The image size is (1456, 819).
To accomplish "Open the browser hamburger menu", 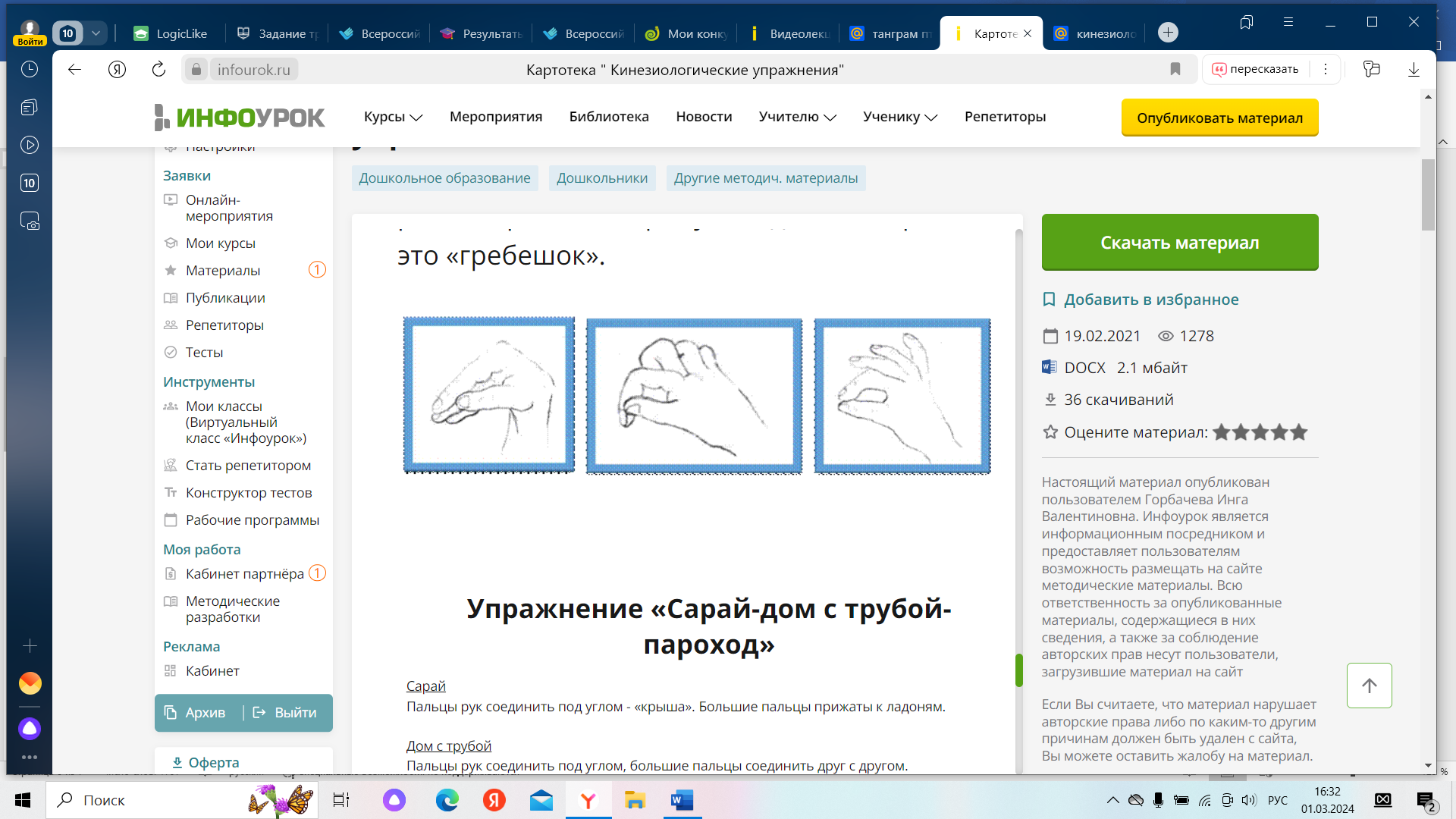I will pyautogui.click(x=1288, y=22).
